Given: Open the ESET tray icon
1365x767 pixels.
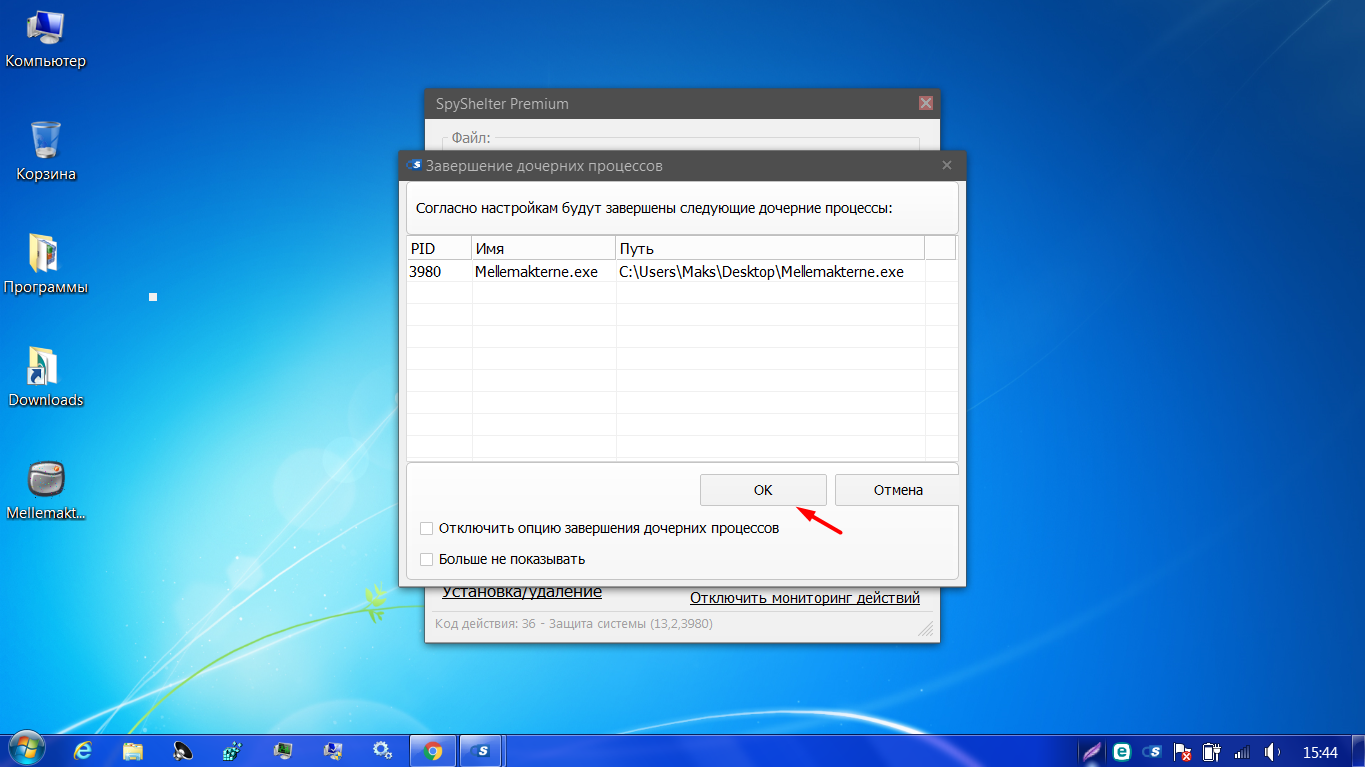Looking at the screenshot, I should click(1122, 751).
